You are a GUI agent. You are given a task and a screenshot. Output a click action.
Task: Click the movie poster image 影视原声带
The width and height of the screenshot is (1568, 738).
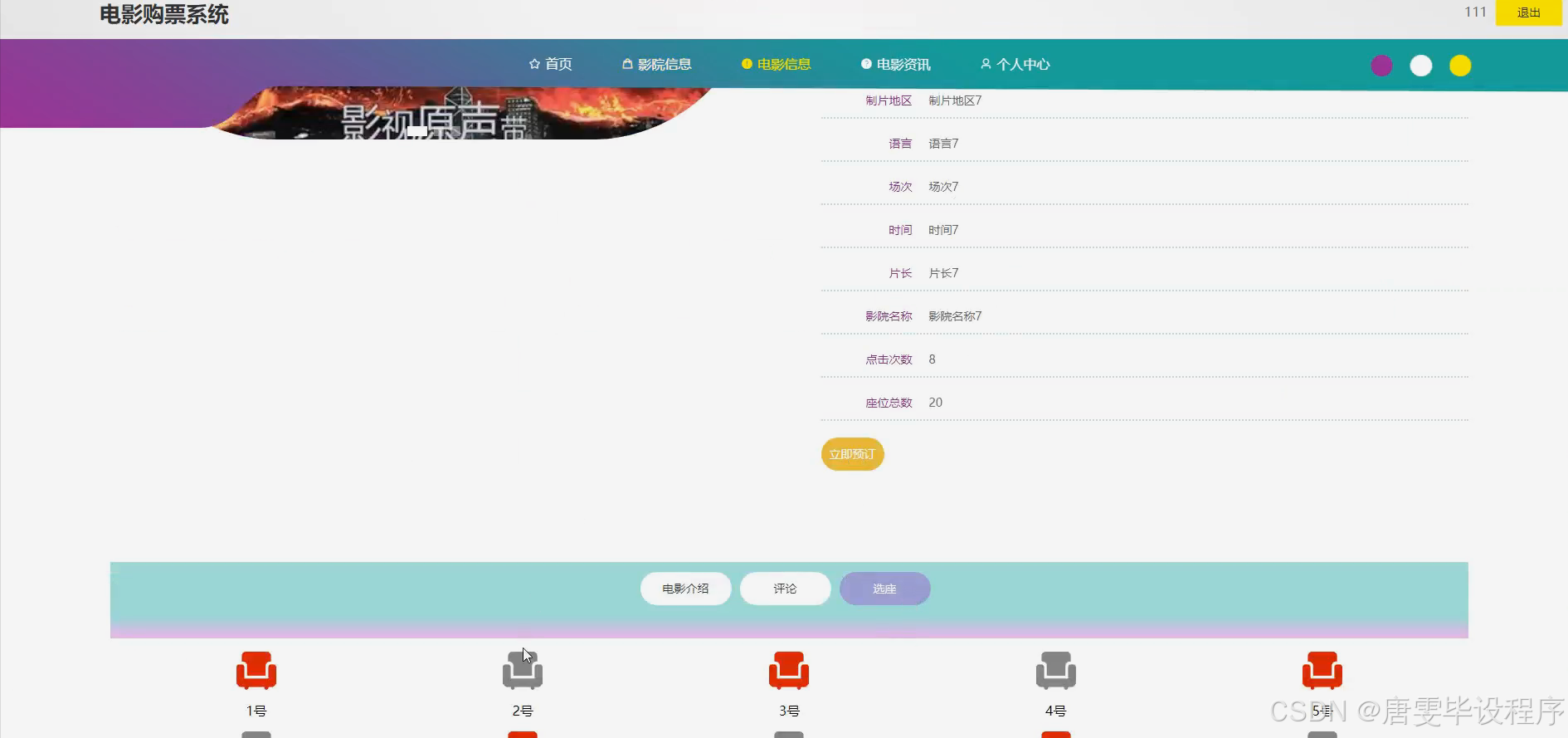point(460,114)
